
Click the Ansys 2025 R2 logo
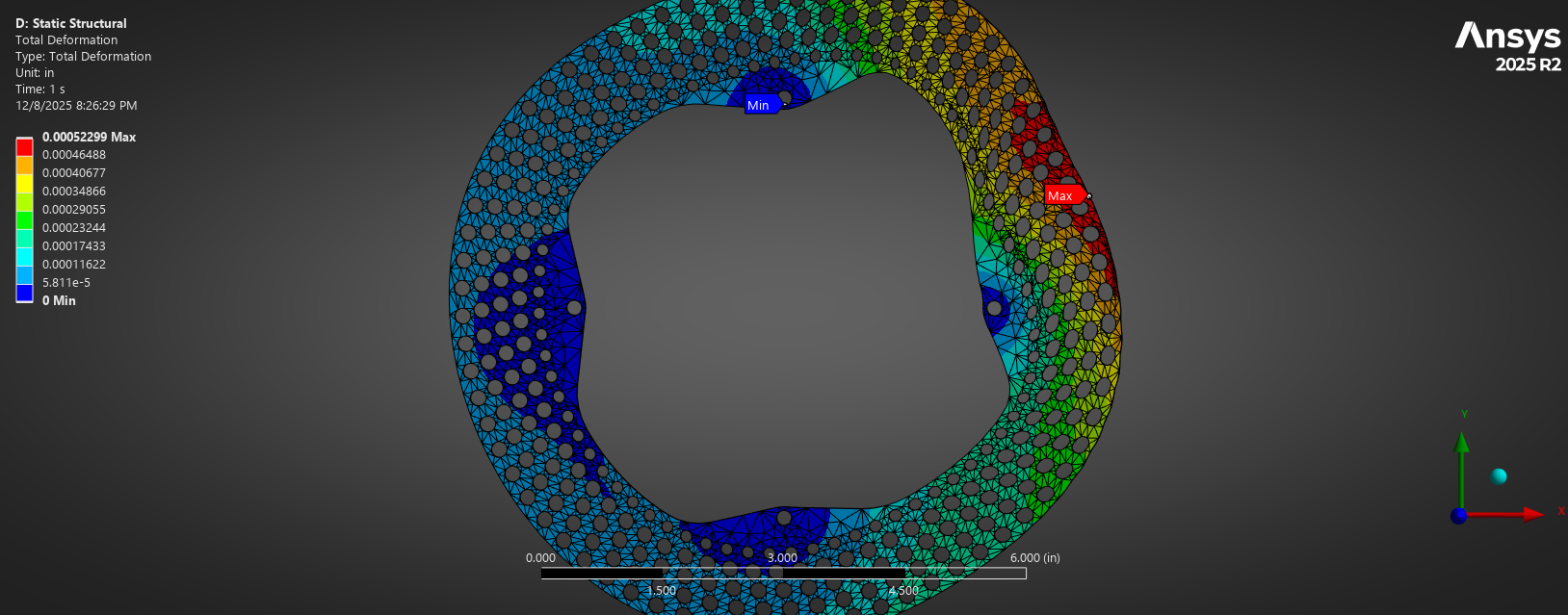pyautogui.click(x=1507, y=45)
